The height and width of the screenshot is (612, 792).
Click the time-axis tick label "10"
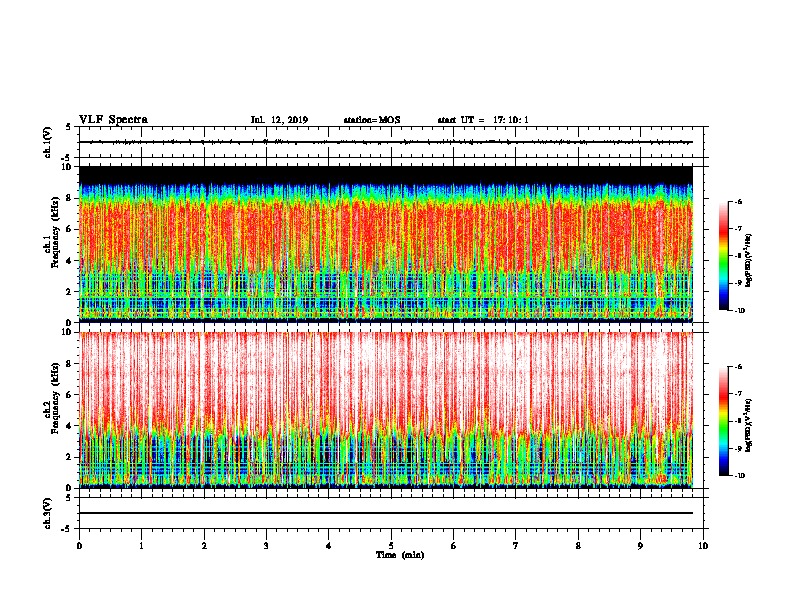pyautogui.click(x=703, y=546)
